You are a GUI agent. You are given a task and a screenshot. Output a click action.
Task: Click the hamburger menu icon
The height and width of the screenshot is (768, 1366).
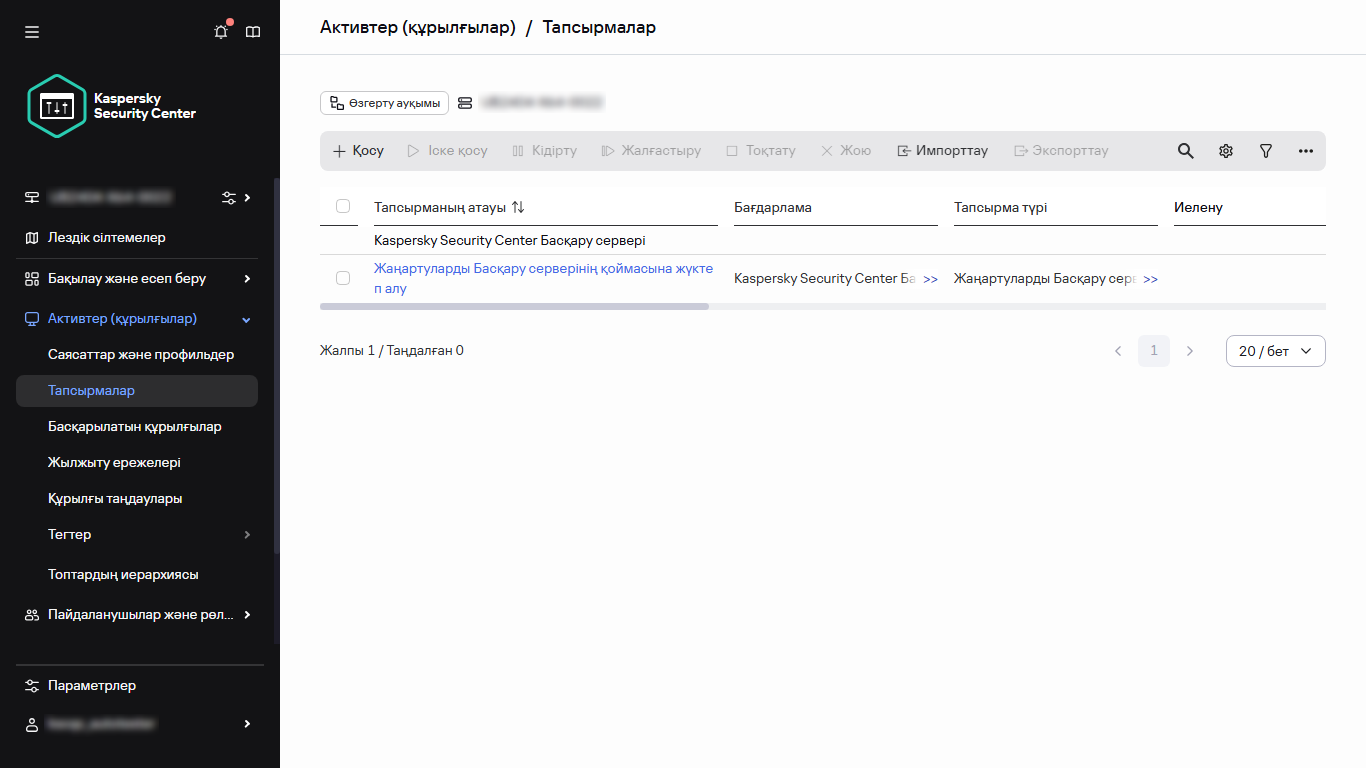(x=31, y=31)
